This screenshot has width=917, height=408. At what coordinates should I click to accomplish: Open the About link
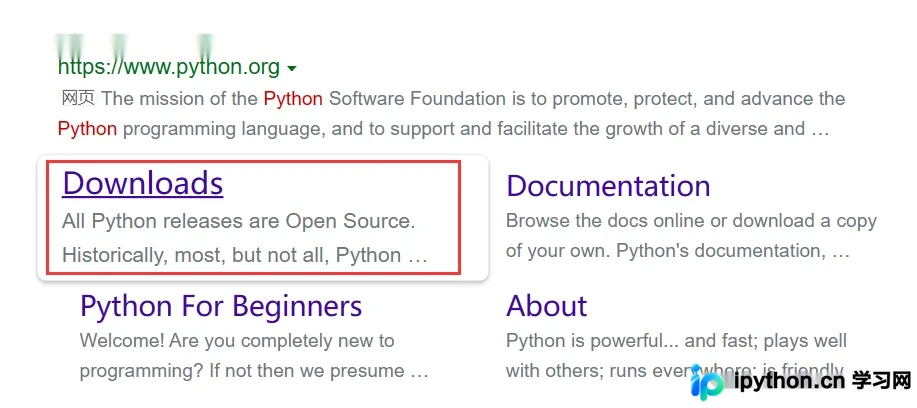(x=547, y=306)
